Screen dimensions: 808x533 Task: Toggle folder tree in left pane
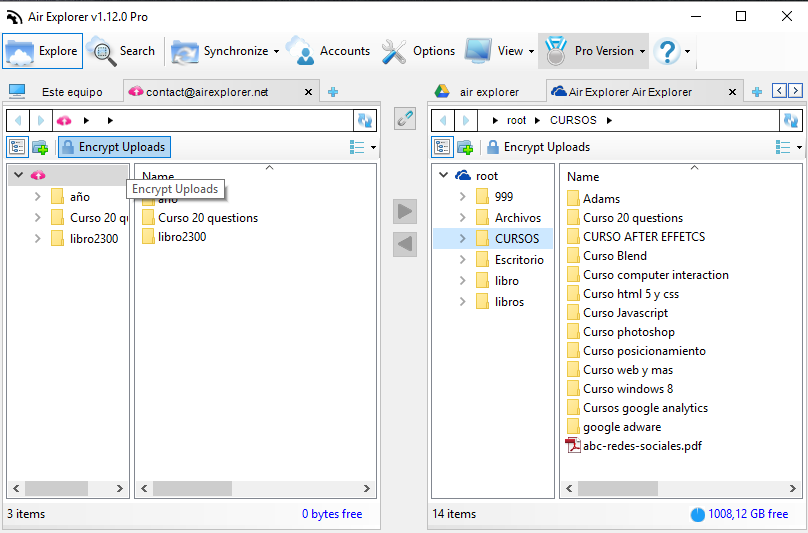point(17,147)
